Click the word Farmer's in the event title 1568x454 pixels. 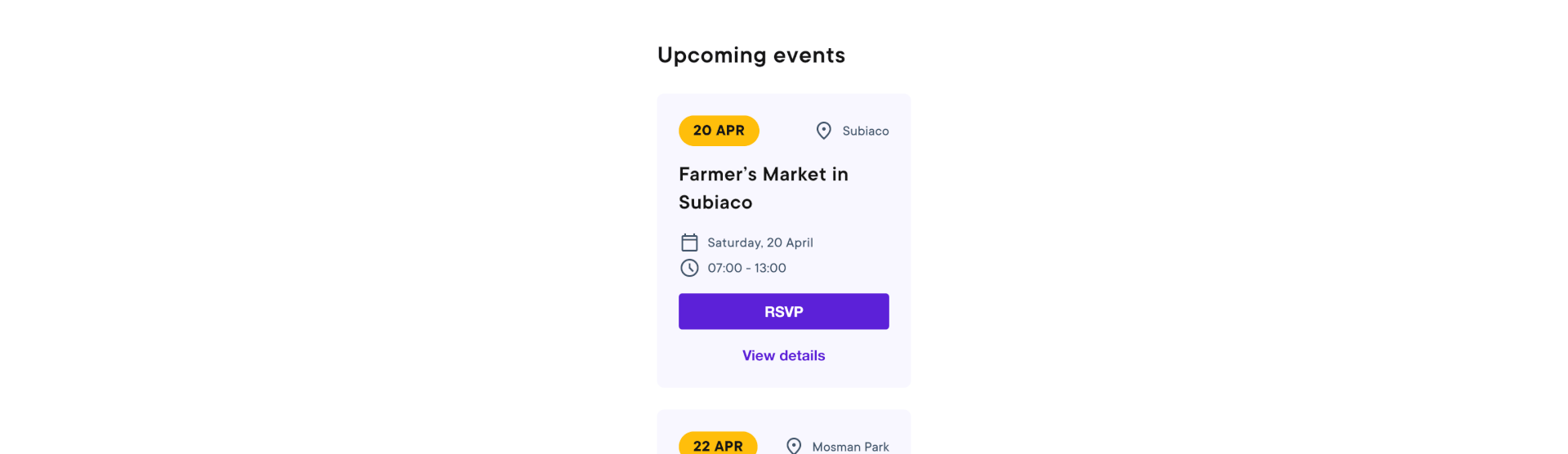718,174
